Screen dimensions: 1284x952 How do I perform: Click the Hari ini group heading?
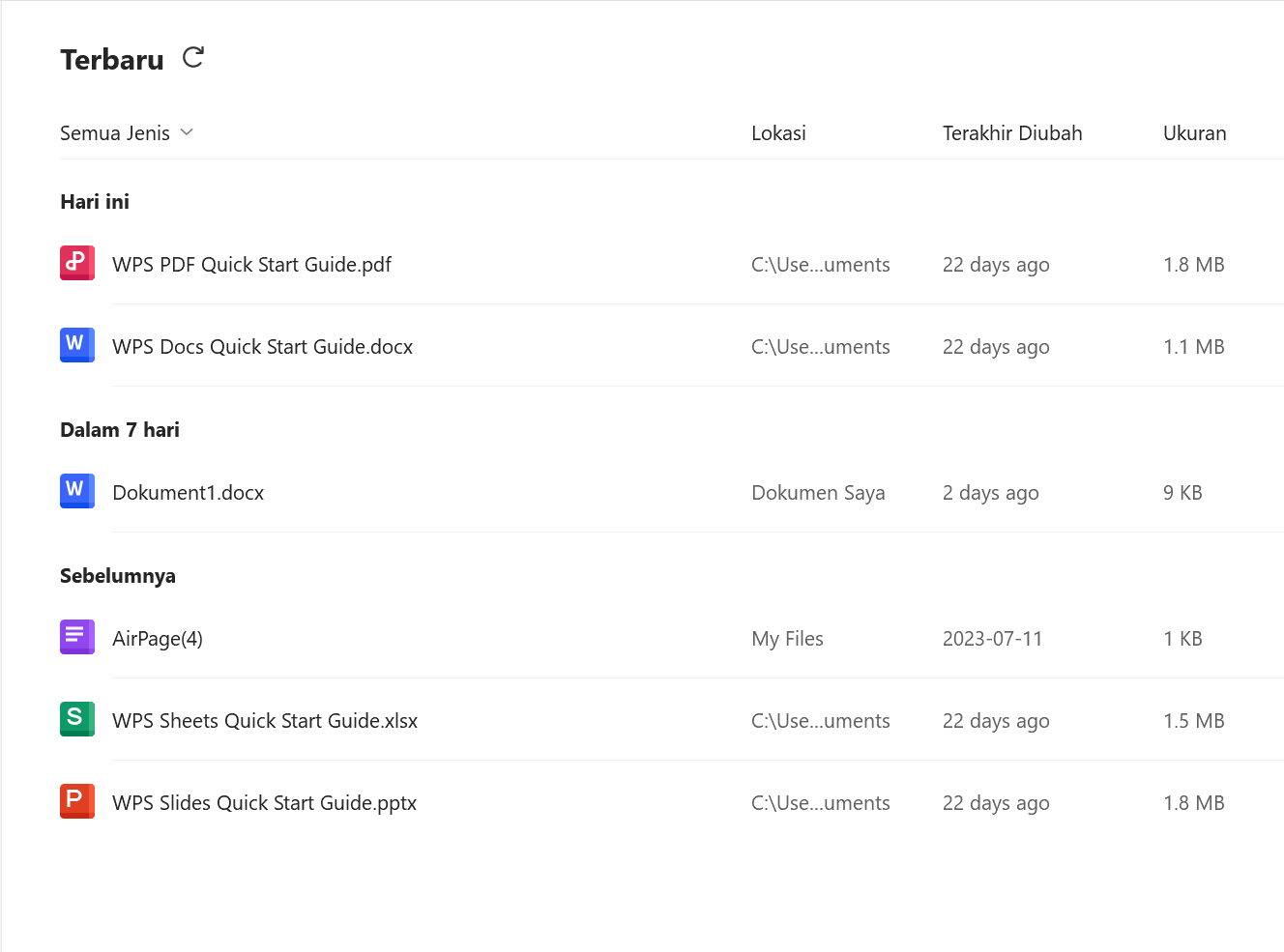(95, 202)
